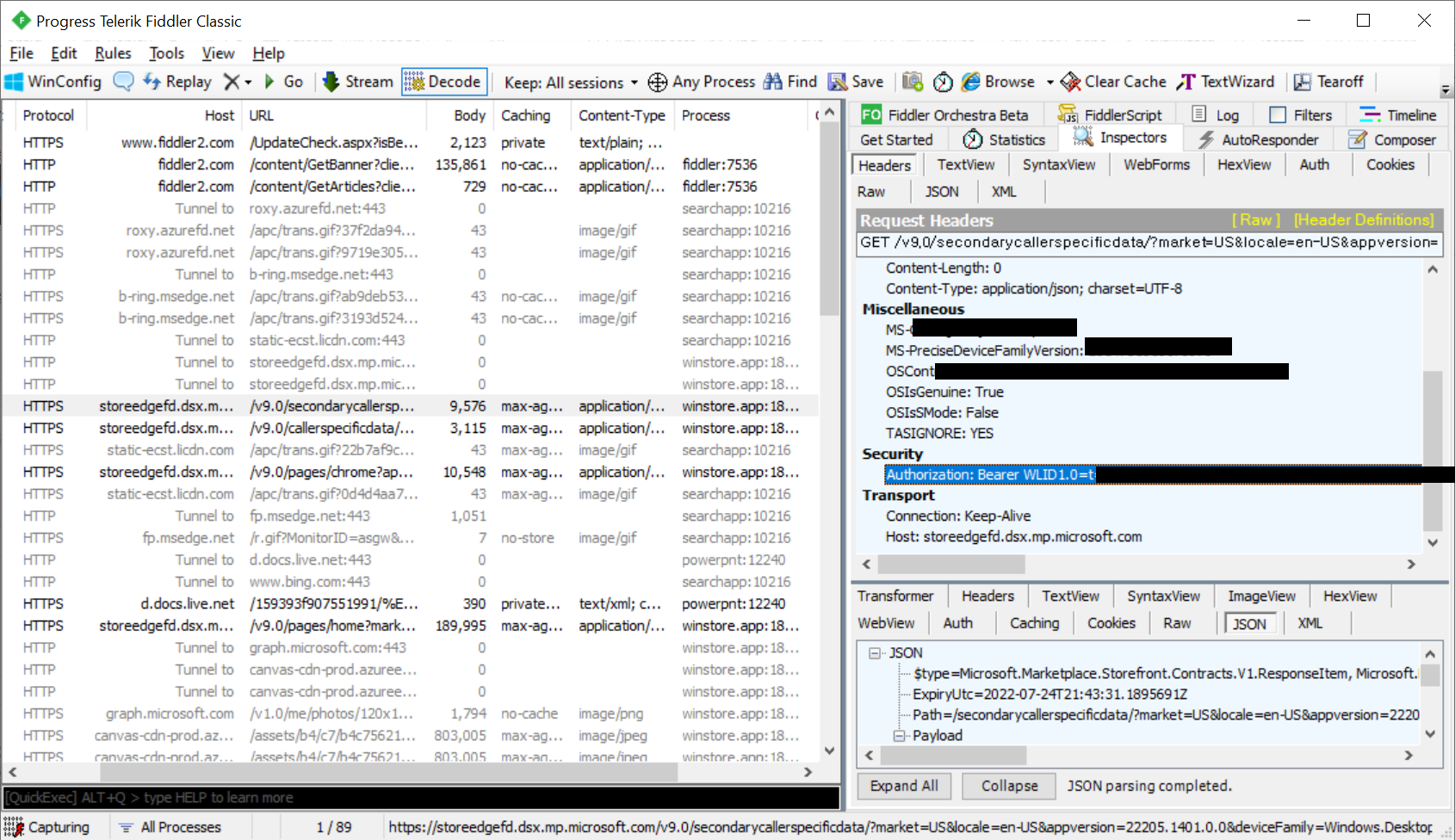
Task: Open the File menu
Action: tap(22, 53)
